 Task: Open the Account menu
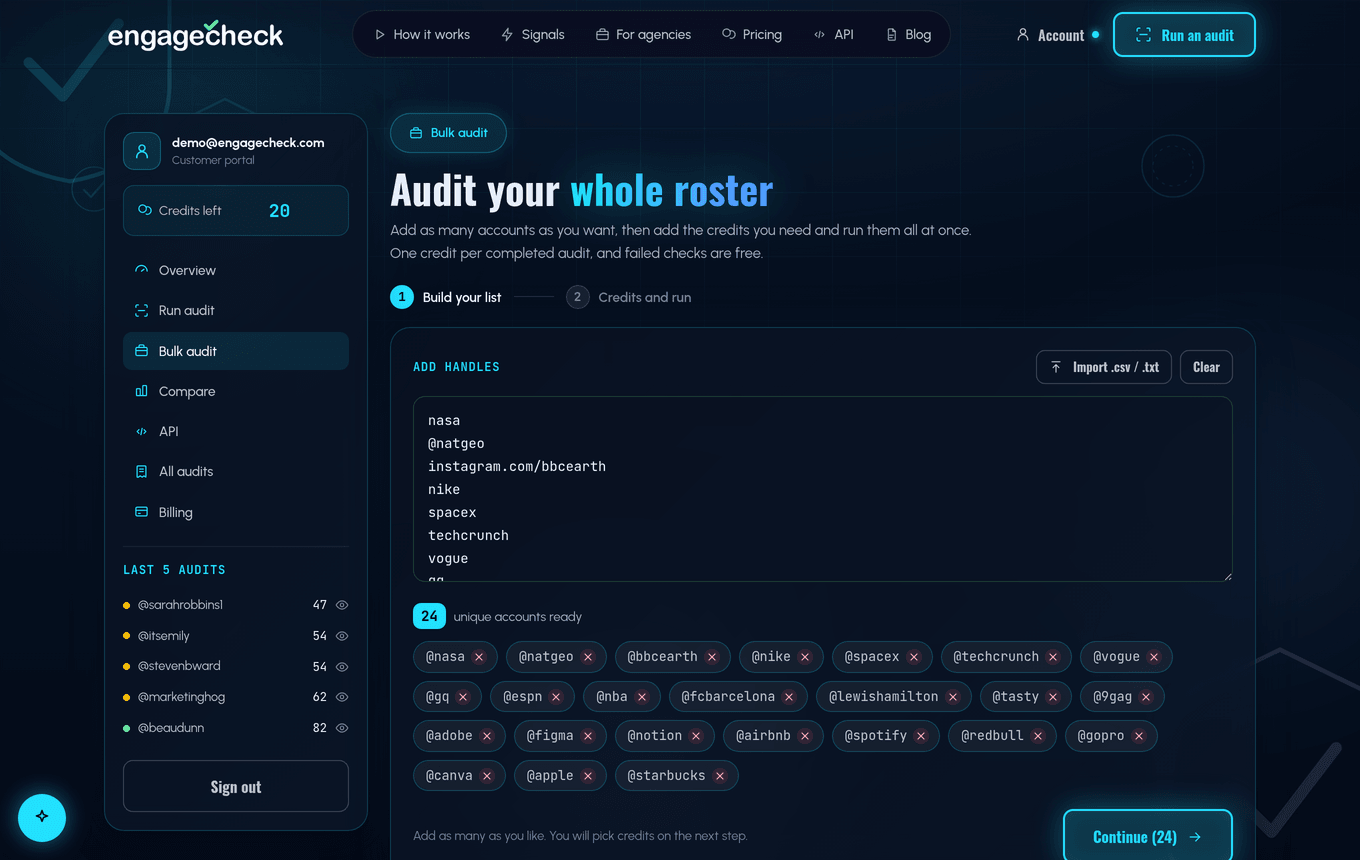pyautogui.click(x=1057, y=35)
